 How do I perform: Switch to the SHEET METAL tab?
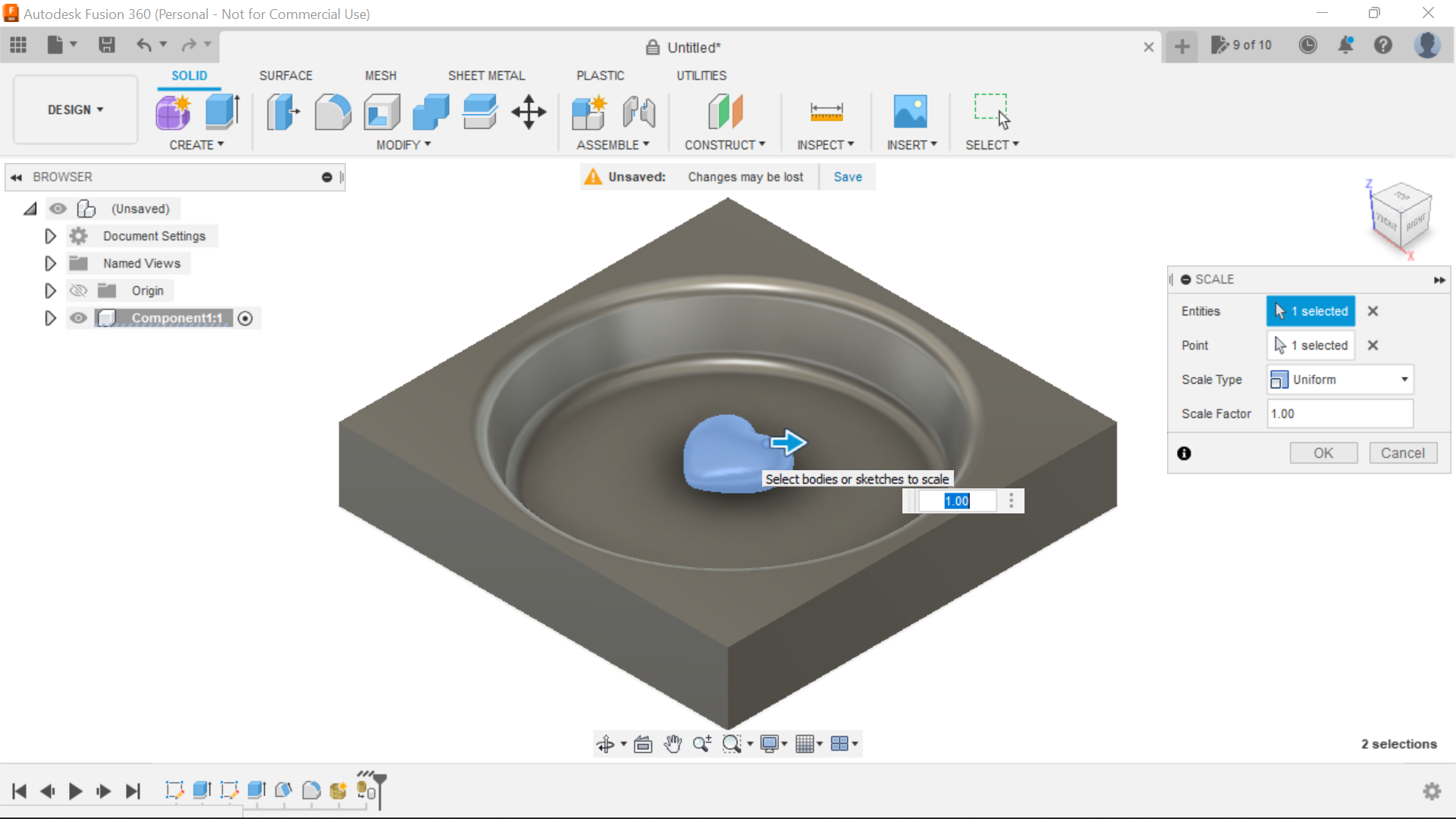(x=486, y=75)
